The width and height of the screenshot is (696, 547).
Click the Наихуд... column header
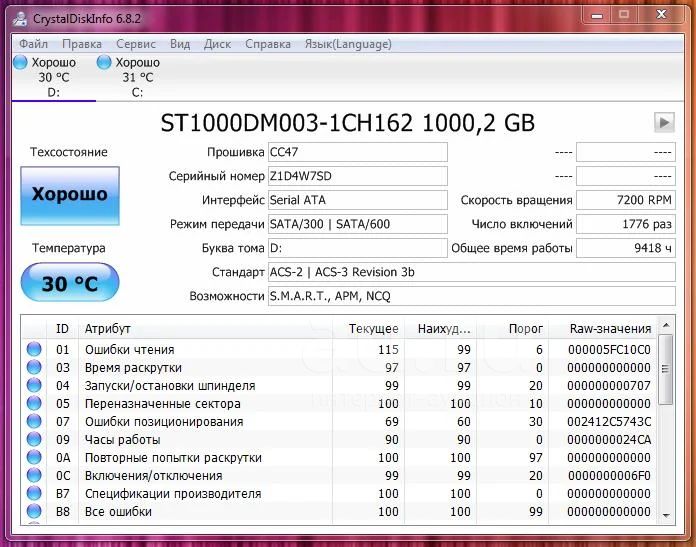pos(440,329)
